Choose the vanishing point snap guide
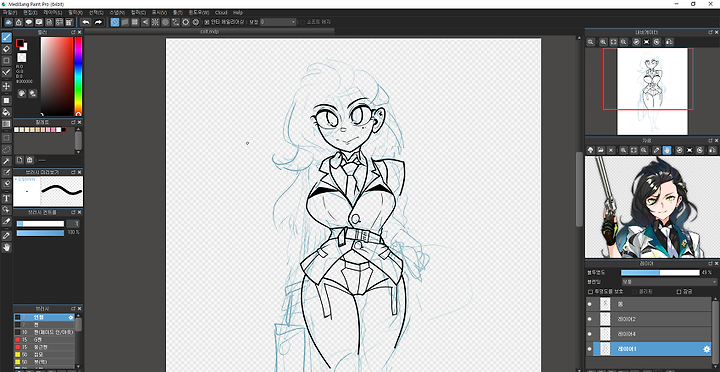The width and height of the screenshot is (720, 372). click(x=145, y=22)
